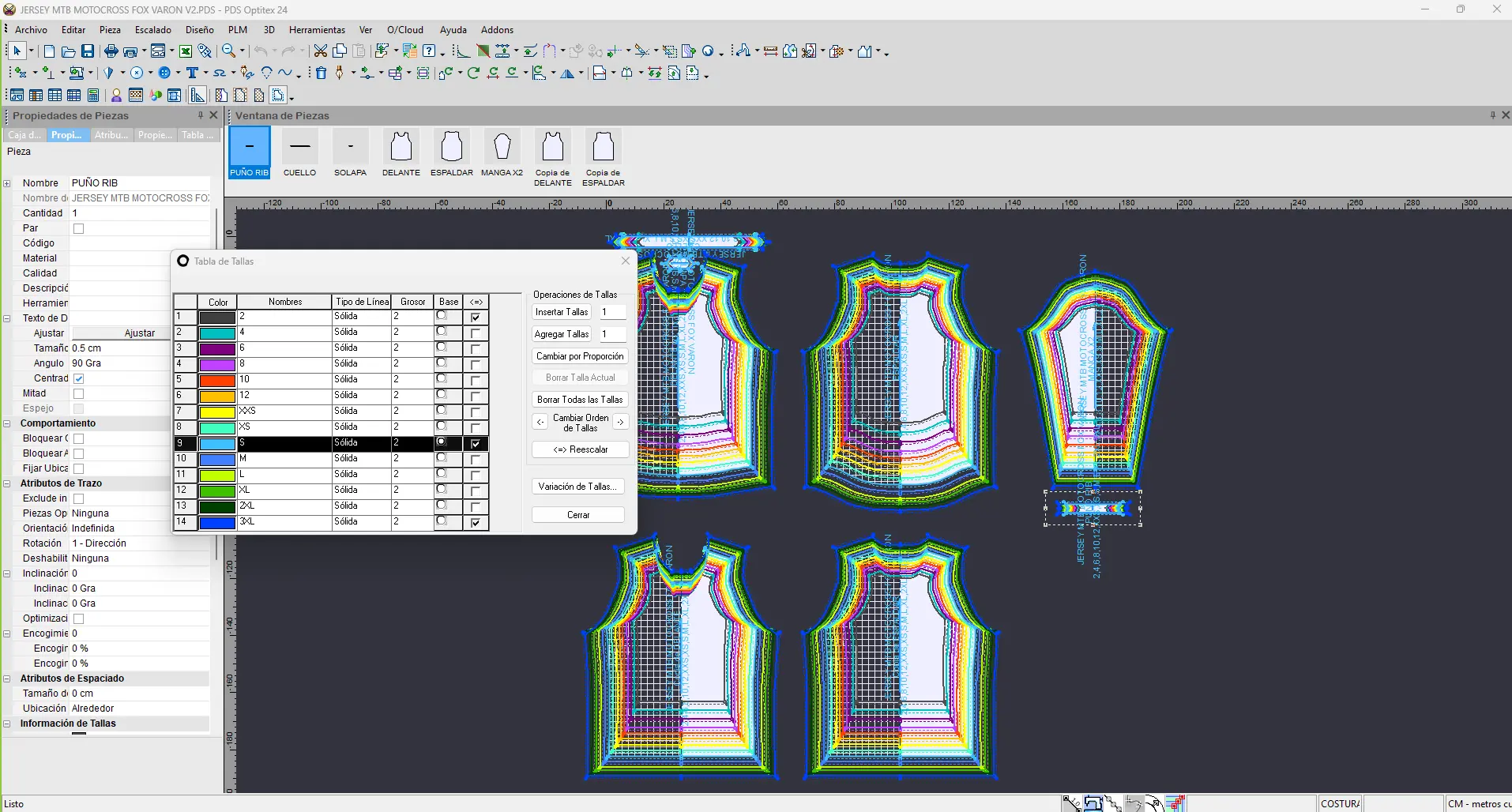Open the Archivo menu
Screen dimensions: 1512x812
coord(31,30)
